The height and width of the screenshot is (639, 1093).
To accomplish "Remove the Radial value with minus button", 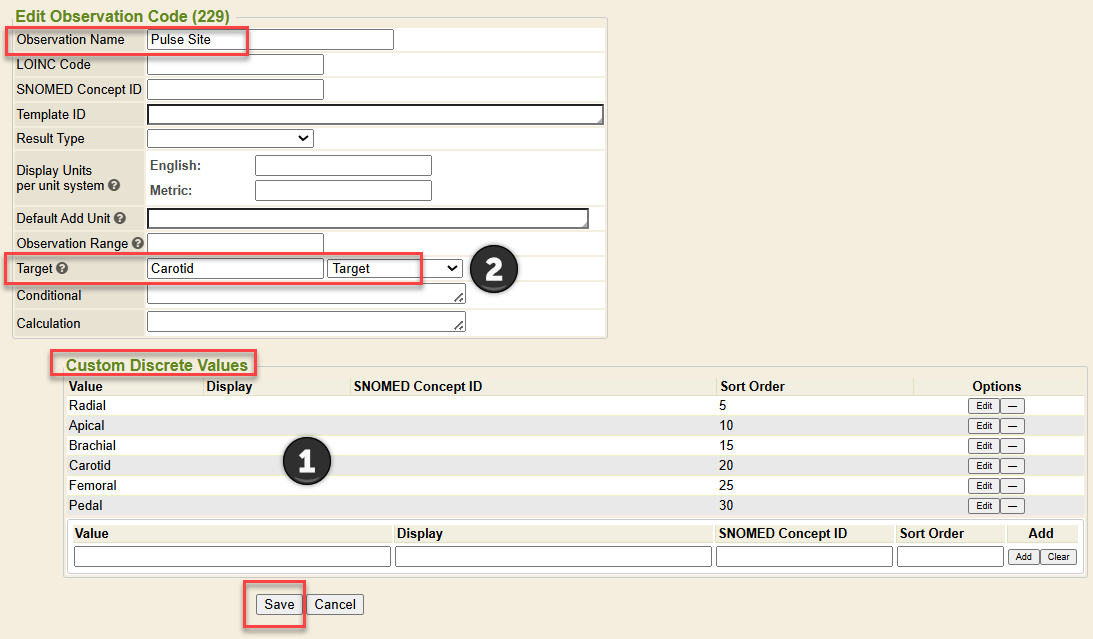I will 1013,406.
